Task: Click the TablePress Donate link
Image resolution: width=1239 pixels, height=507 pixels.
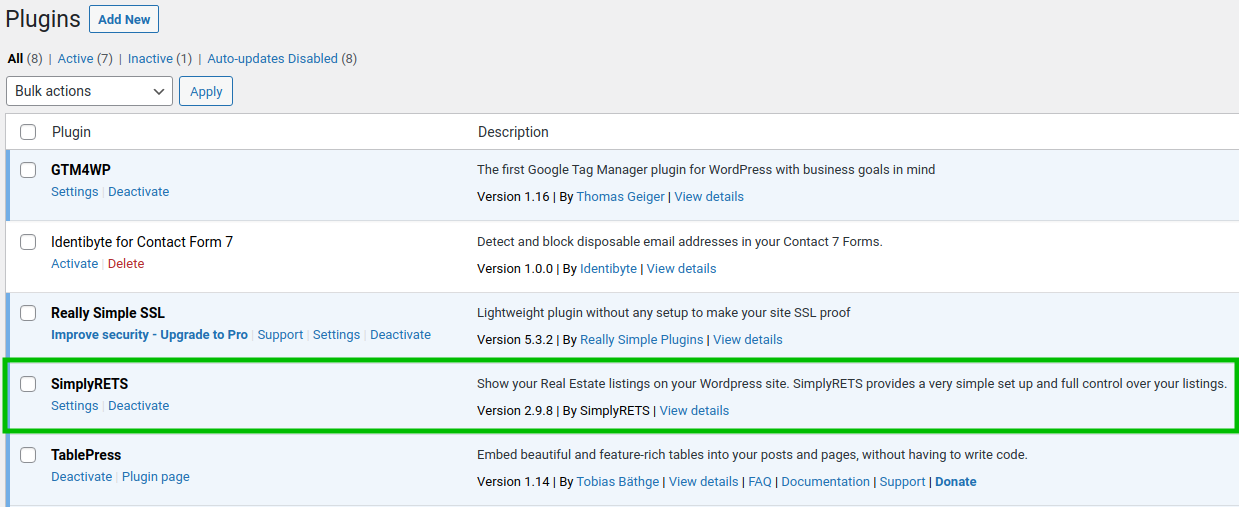Action: (956, 482)
